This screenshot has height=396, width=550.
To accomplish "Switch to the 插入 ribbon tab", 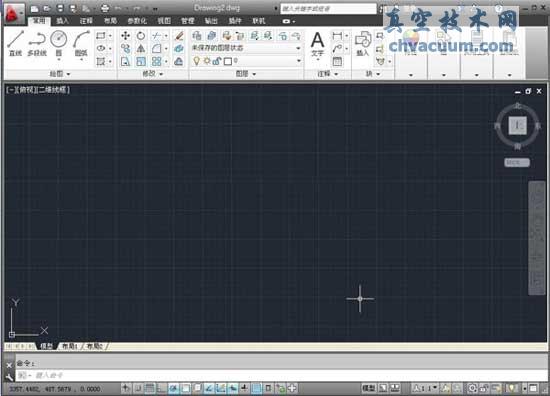I will pyautogui.click(x=63, y=21).
